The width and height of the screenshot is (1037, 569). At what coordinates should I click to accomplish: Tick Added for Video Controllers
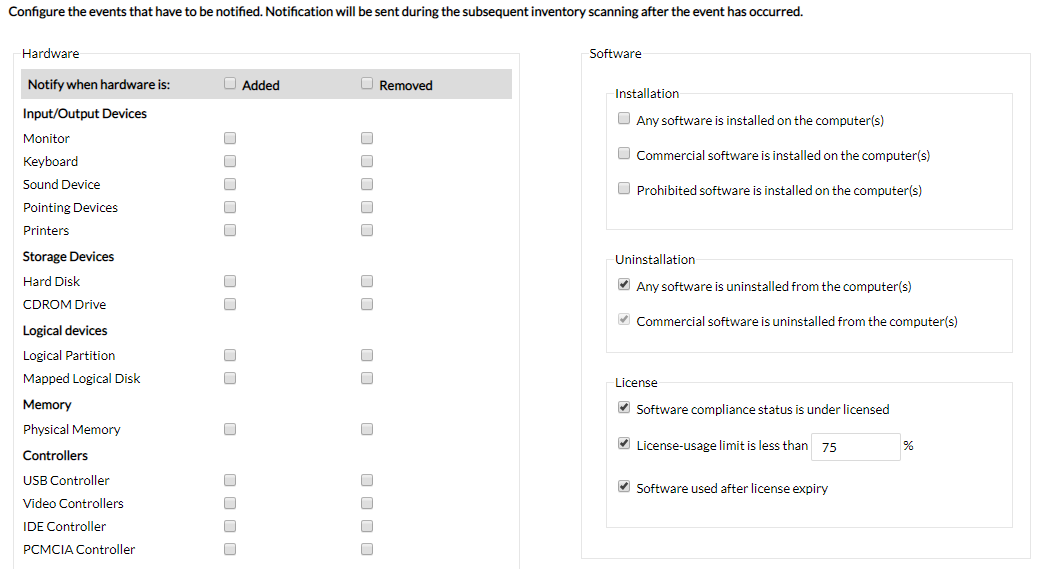230,503
